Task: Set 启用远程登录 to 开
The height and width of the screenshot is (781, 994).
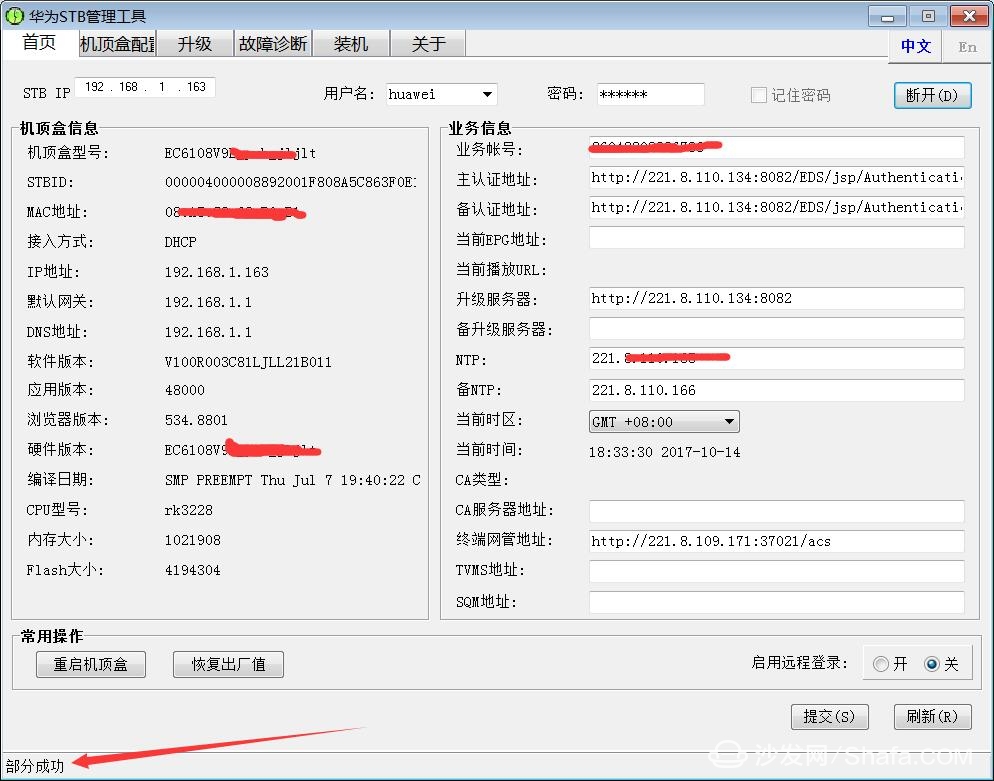Action: (881, 664)
